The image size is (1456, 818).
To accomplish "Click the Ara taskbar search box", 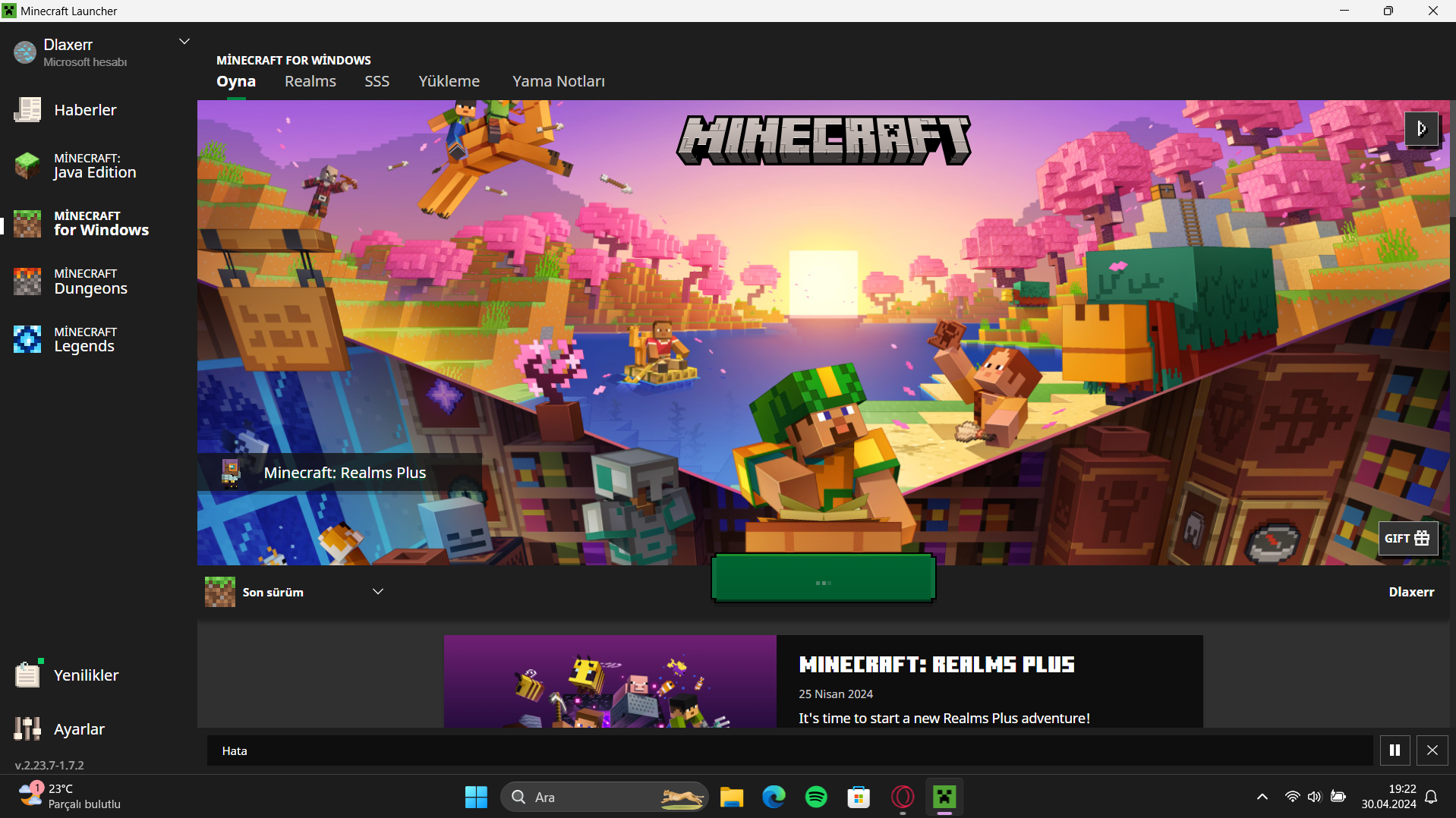I will point(604,797).
